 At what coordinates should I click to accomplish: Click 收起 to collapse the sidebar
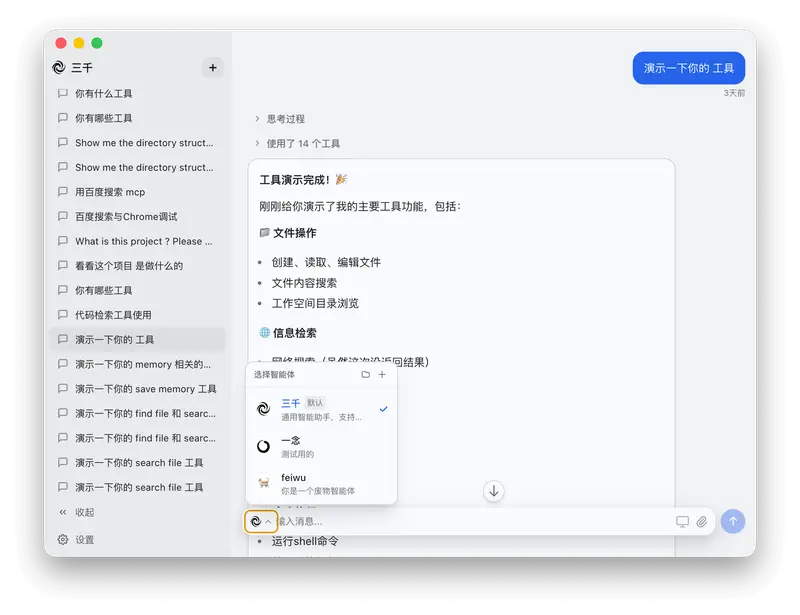point(80,514)
